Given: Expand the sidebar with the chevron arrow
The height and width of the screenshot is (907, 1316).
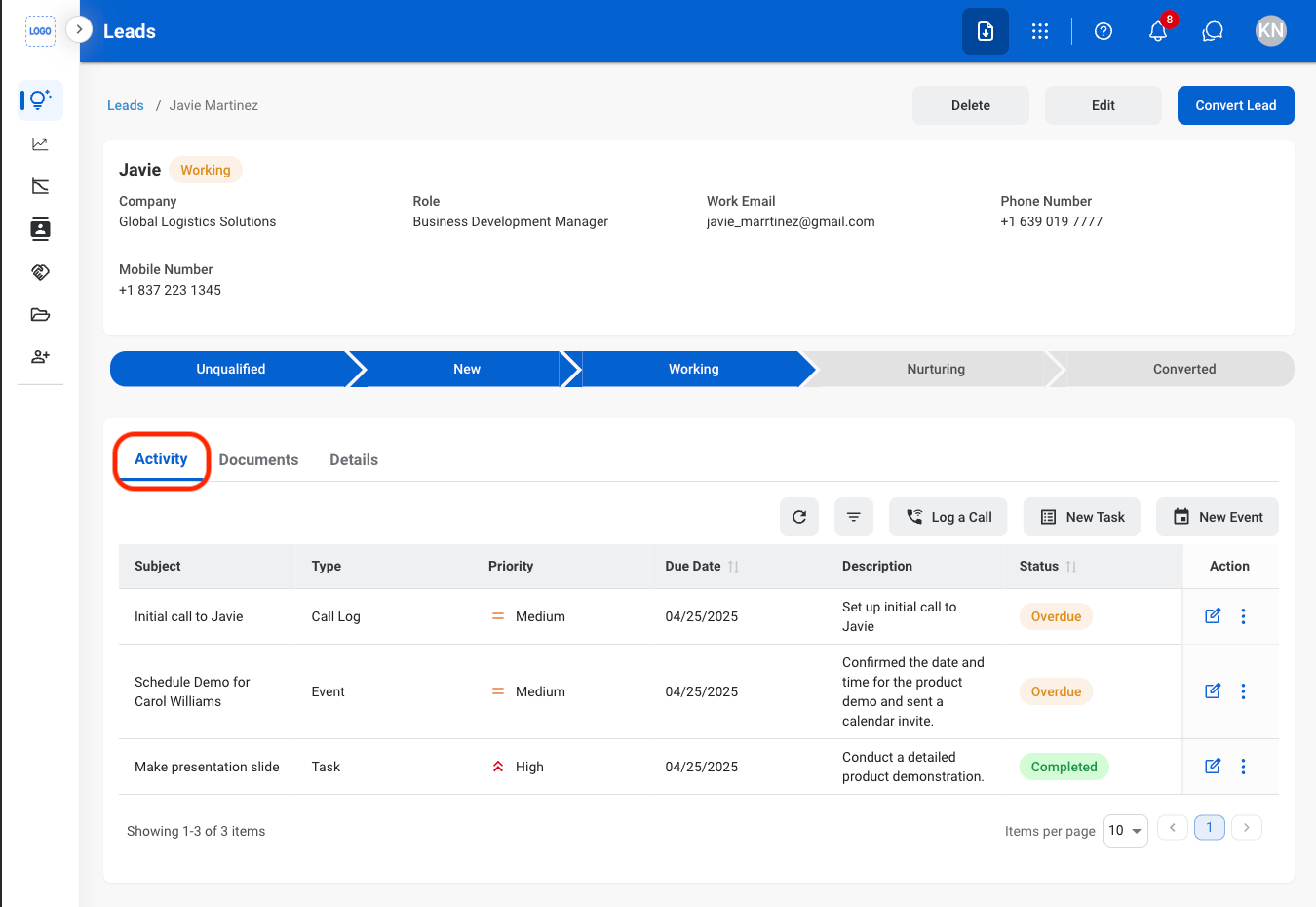Looking at the screenshot, I should [79, 29].
